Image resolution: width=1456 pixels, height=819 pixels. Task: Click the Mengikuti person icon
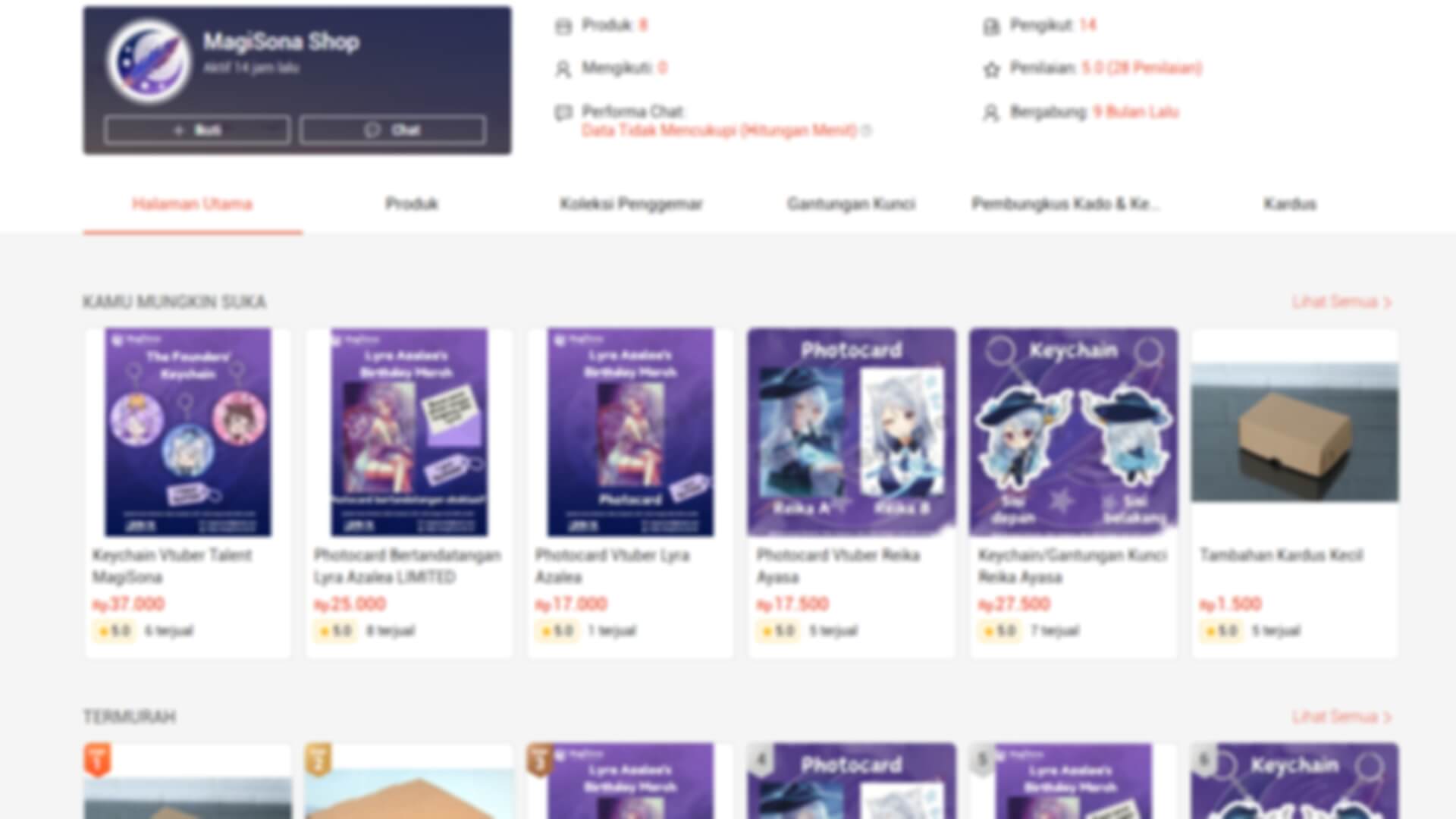(x=563, y=69)
